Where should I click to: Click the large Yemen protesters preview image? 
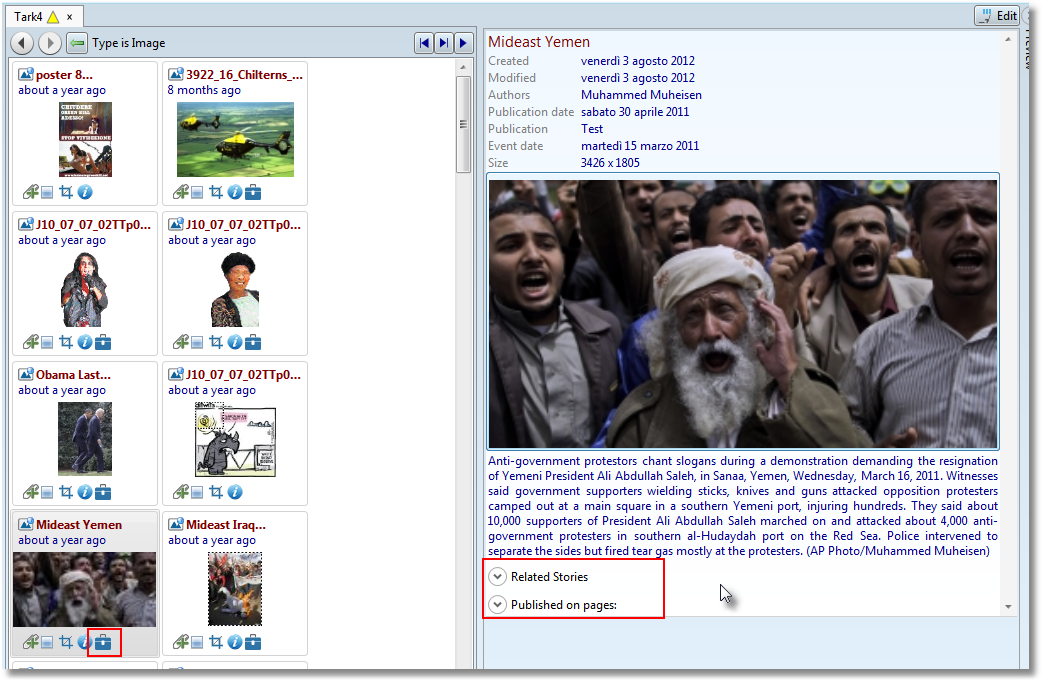point(743,314)
